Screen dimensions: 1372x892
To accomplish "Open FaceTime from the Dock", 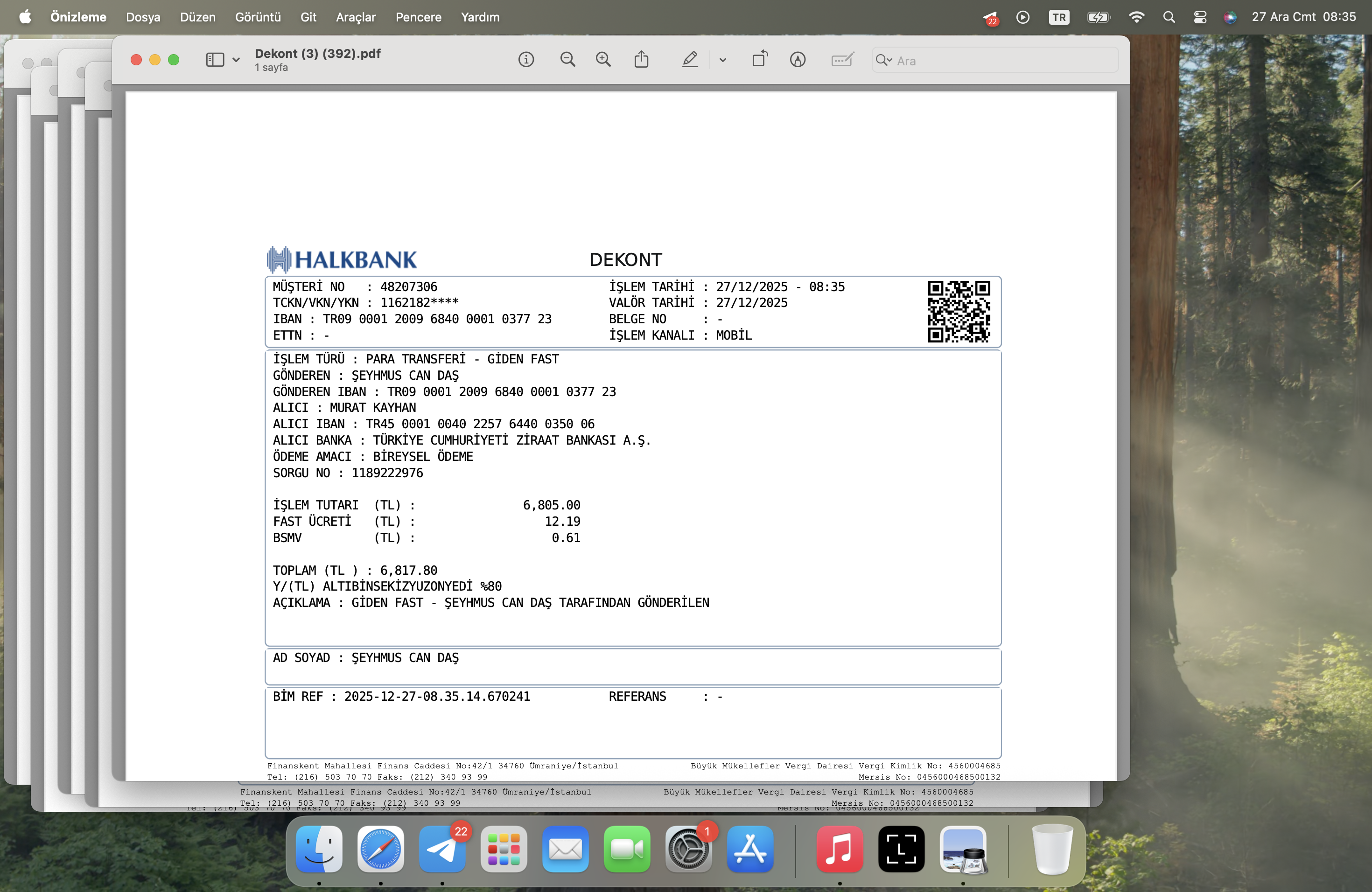I will [x=627, y=849].
